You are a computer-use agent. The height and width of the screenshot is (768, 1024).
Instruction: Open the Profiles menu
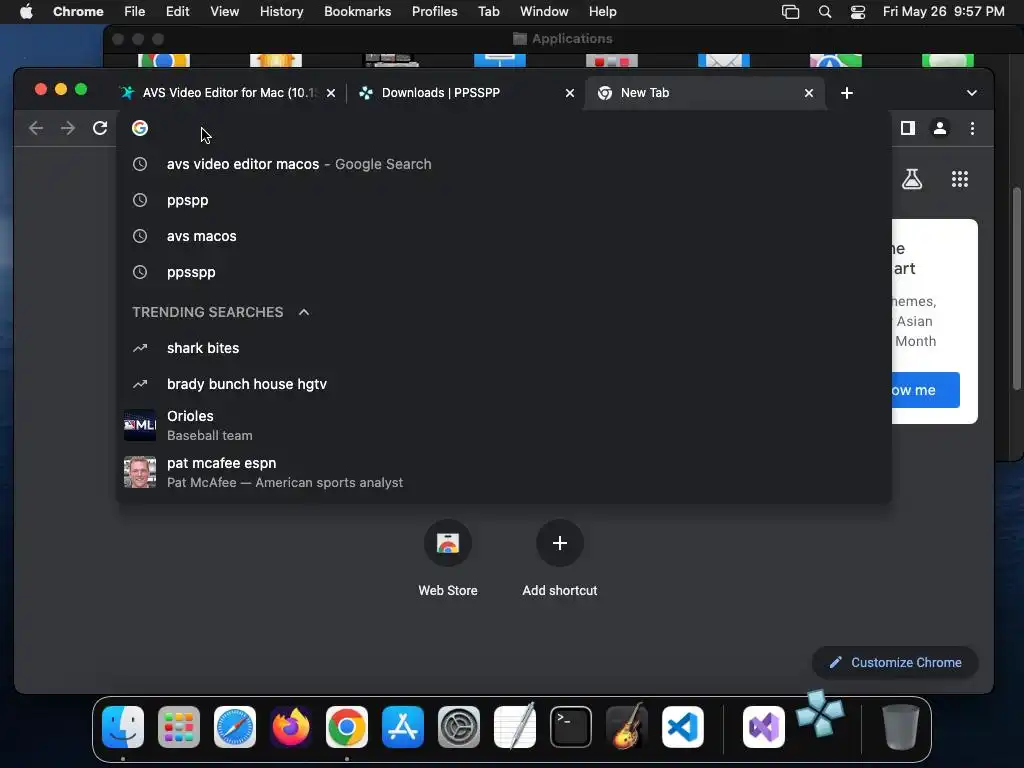tap(434, 12)
